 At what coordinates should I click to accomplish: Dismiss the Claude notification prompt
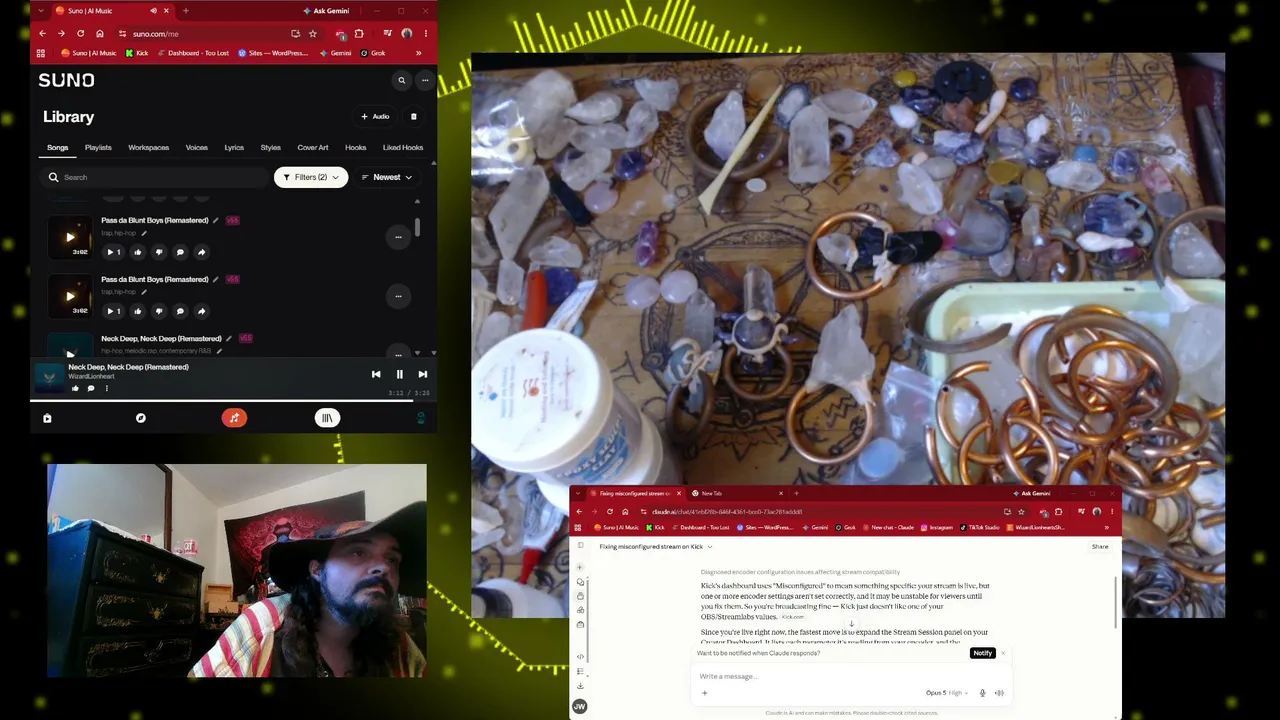(x=1003, y=653)
